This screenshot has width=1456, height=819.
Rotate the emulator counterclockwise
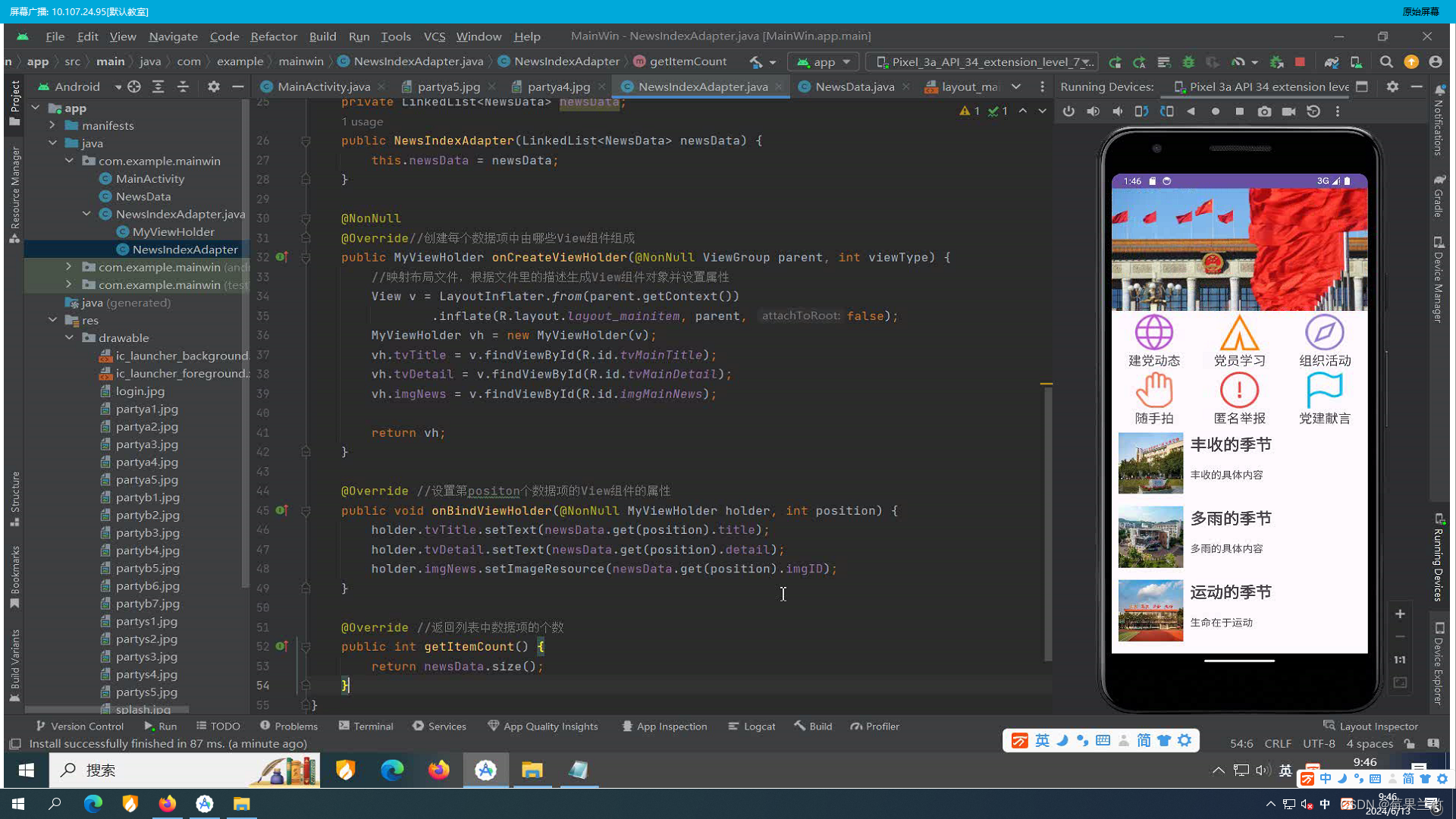1141,111
